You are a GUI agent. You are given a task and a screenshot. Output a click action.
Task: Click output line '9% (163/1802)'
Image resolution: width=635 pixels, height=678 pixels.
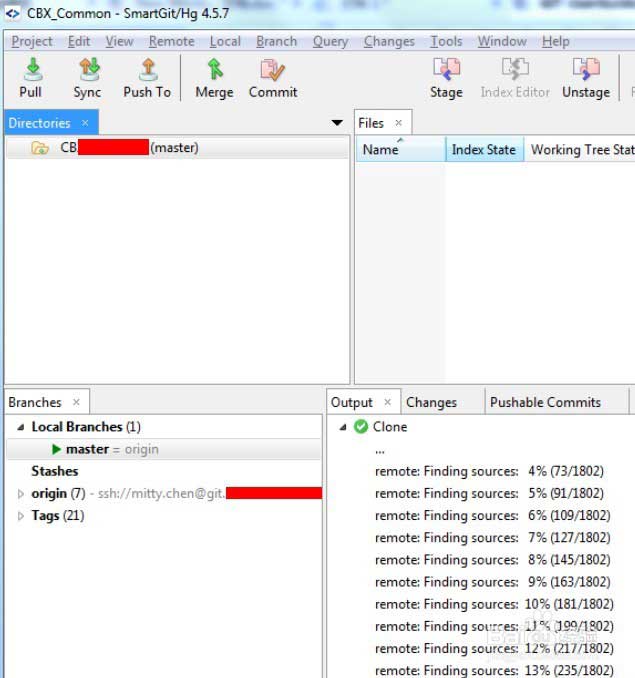pyautogui.click(x=493, y=582)
